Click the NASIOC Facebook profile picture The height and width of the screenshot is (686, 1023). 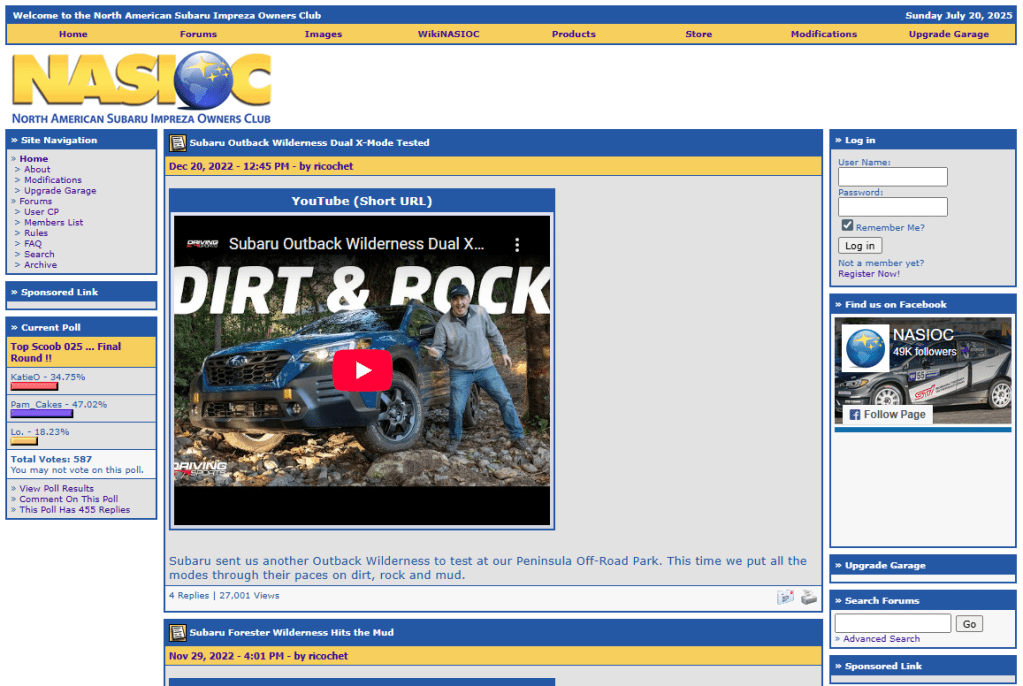(865, 348)
